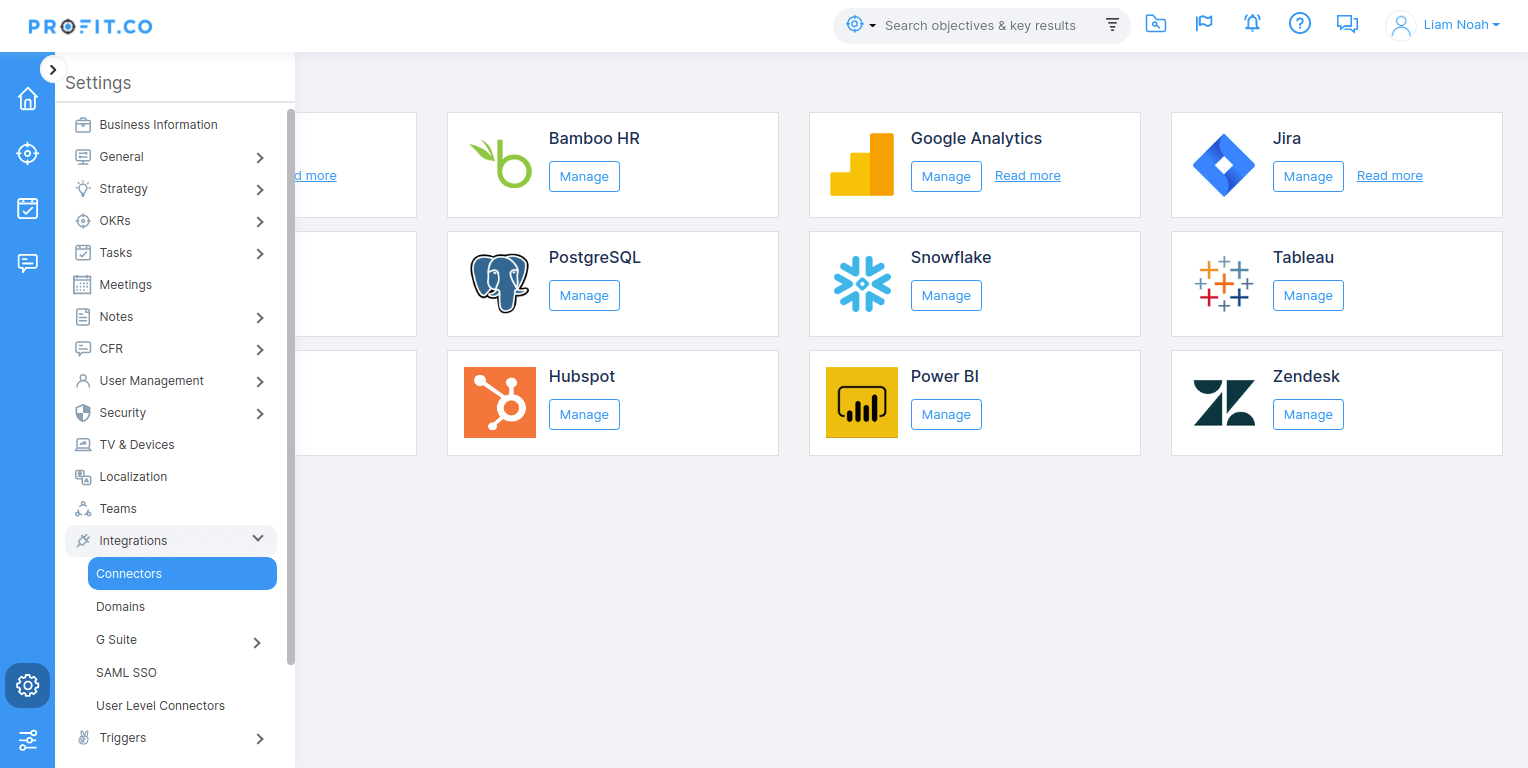Manage the Power BI connector
The image size is (1528, 768).
[x=946, y=414]
